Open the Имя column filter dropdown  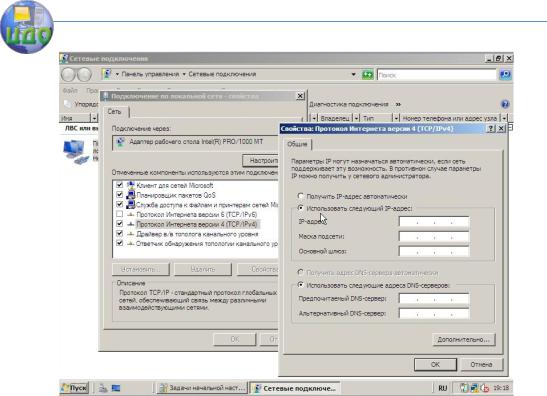tap(94, 118)
